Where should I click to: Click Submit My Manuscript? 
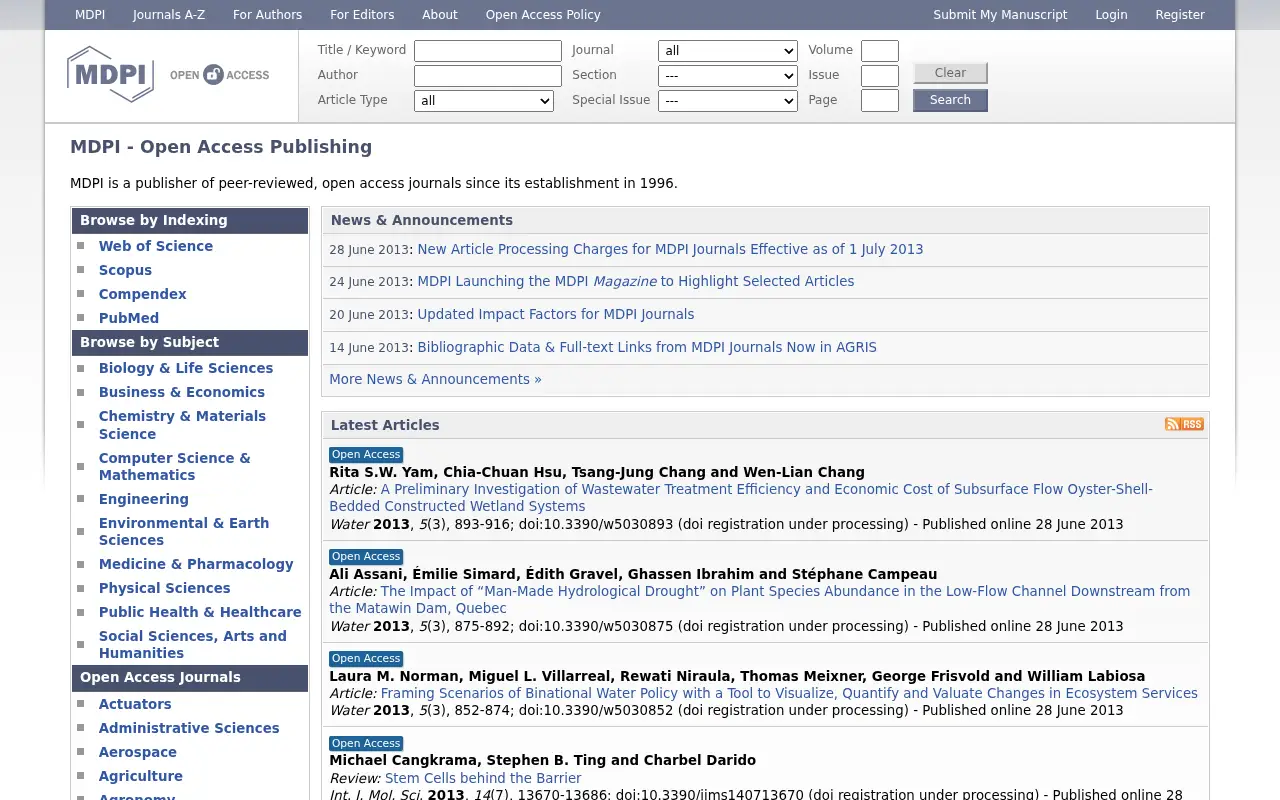[x=1000, y=15]
